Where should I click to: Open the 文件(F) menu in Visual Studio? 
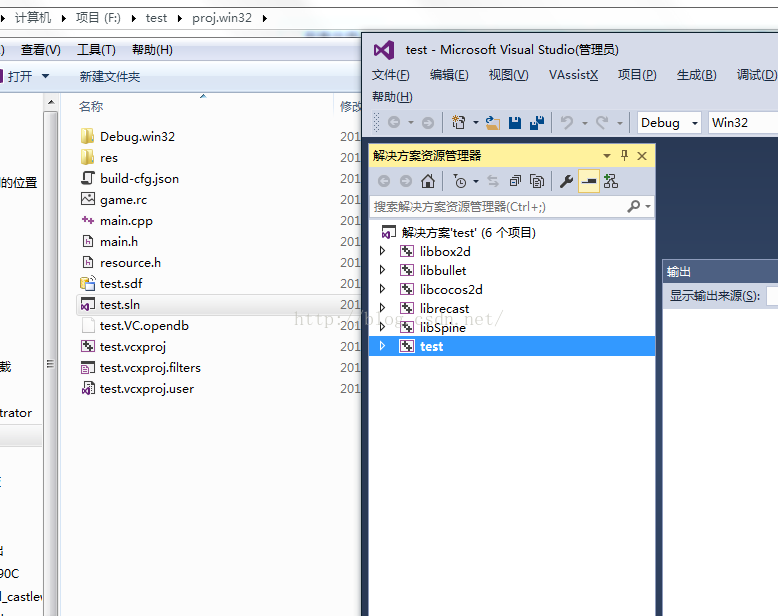point(390,75)
